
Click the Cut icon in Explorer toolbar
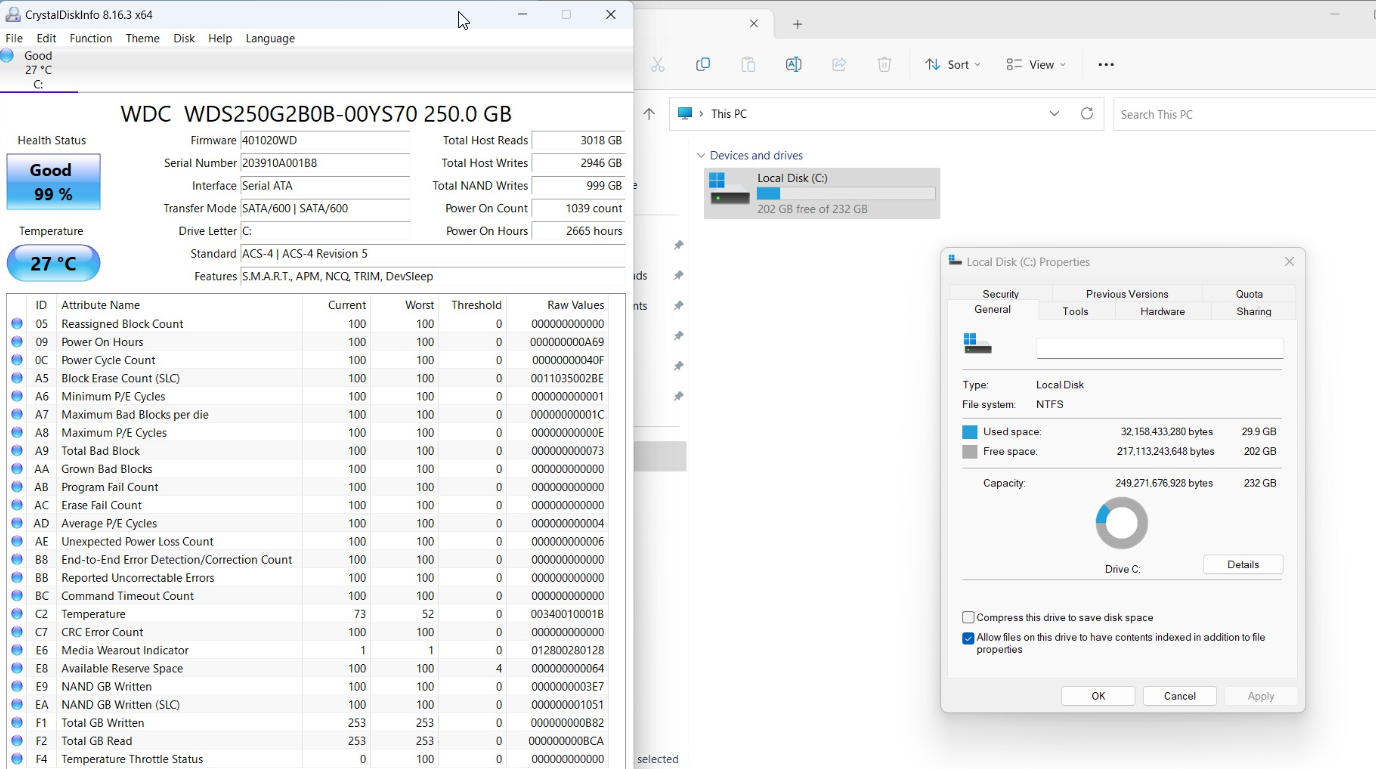click(x=658, y=64)
